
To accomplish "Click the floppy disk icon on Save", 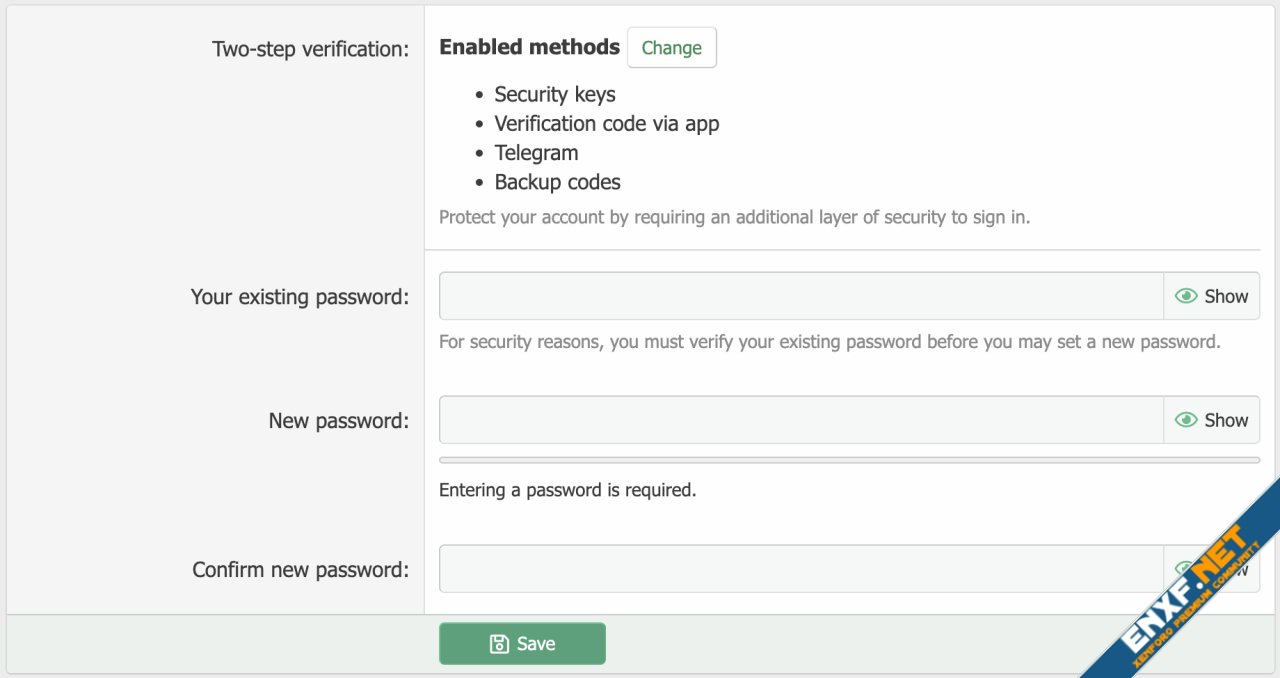I will point(499,644).
